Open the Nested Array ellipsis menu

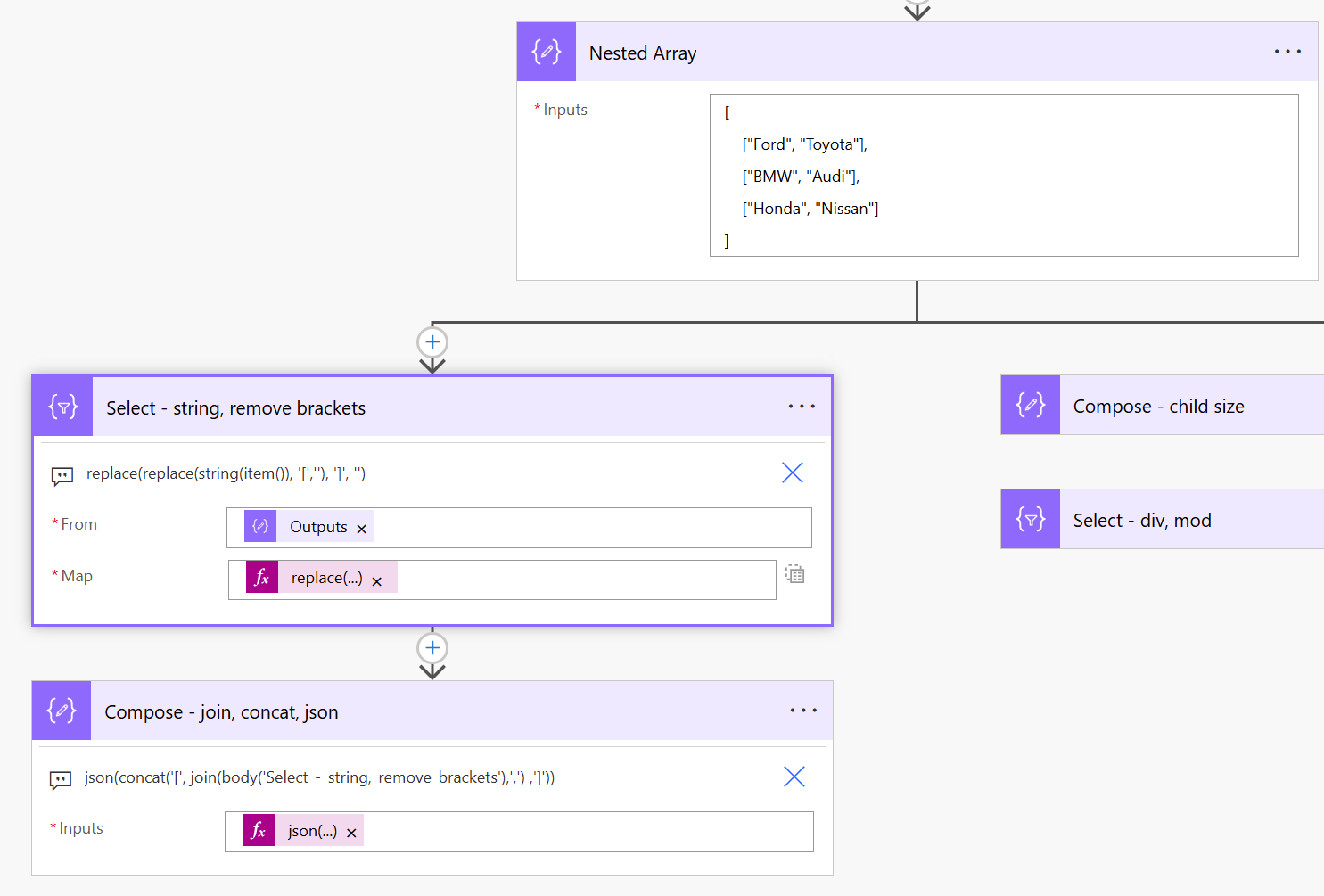coord(1287,52)
